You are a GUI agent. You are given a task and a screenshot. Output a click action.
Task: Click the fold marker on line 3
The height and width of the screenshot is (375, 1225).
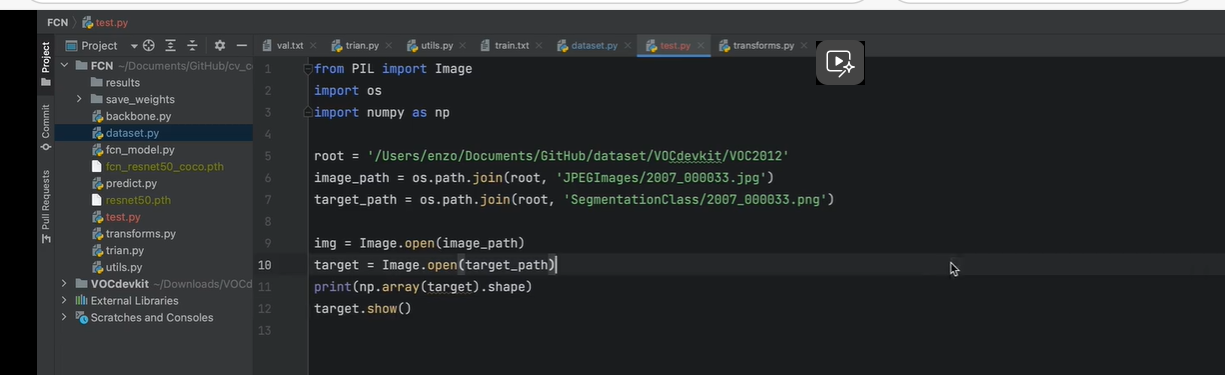(x=308, y=113)
